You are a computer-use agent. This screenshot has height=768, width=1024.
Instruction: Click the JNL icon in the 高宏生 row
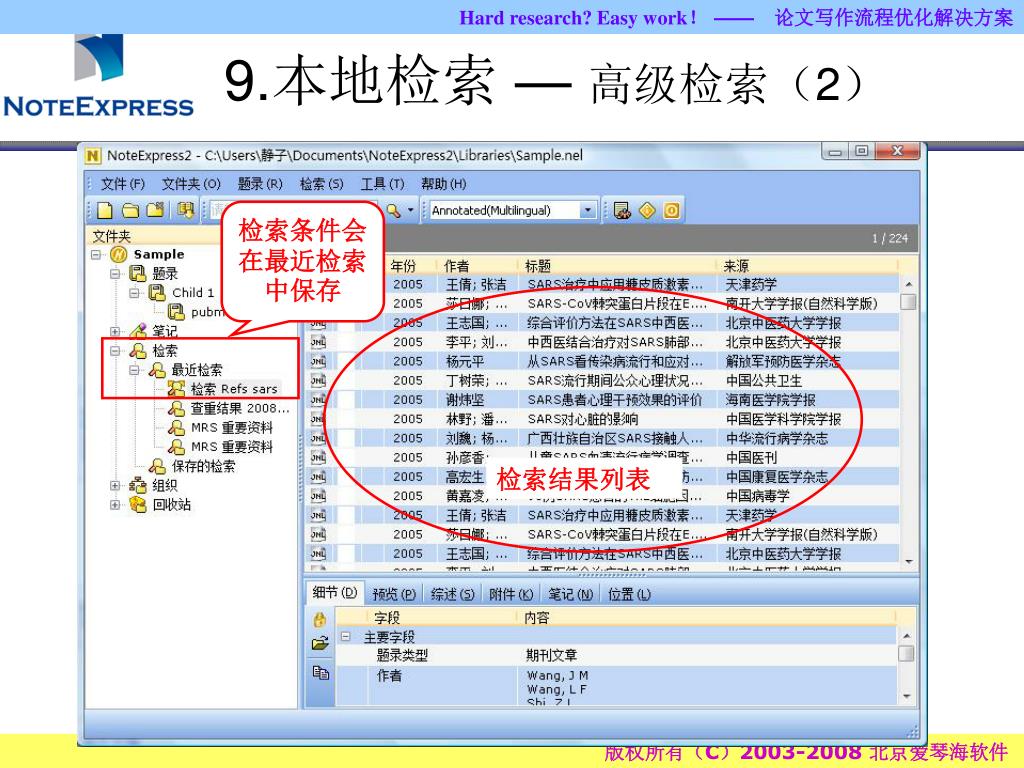318,477
